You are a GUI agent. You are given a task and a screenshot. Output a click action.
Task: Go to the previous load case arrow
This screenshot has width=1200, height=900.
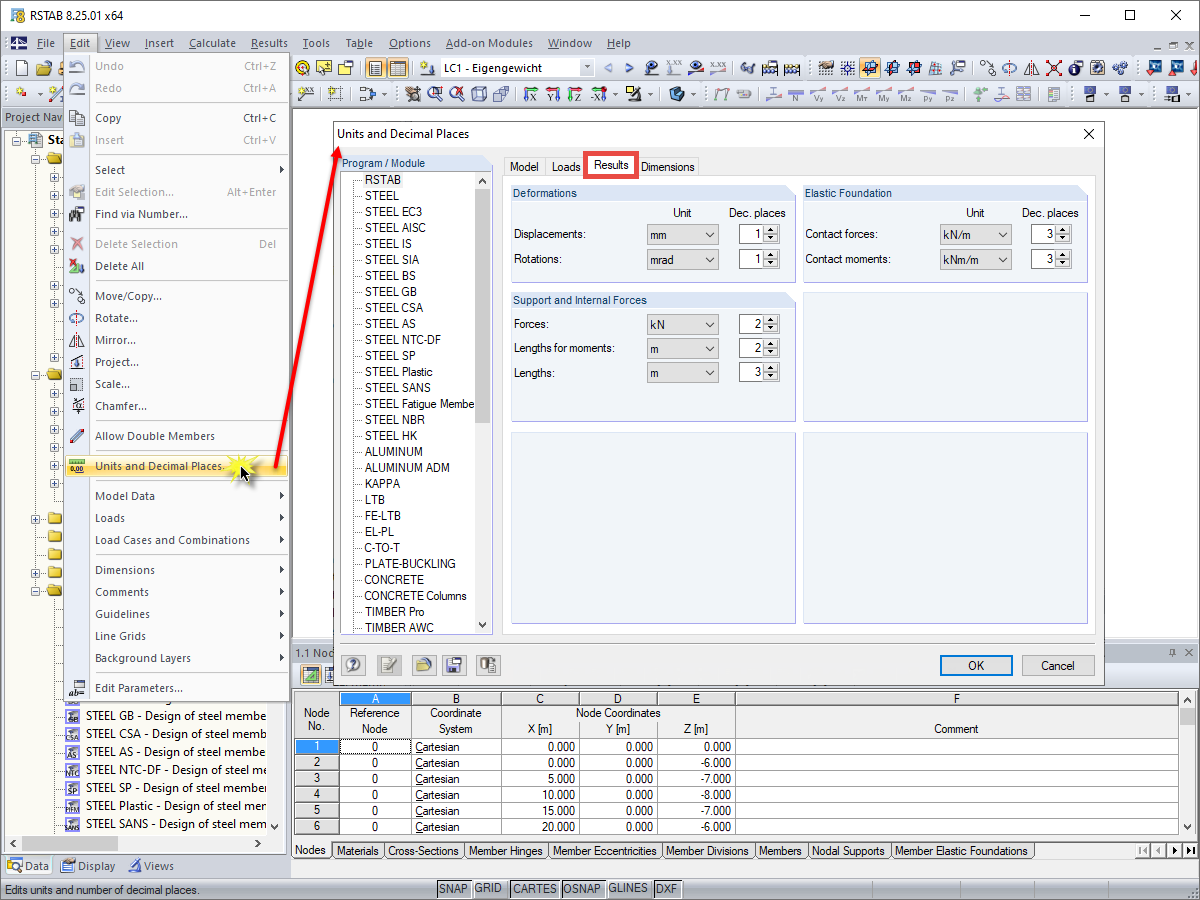coord(608,68)
